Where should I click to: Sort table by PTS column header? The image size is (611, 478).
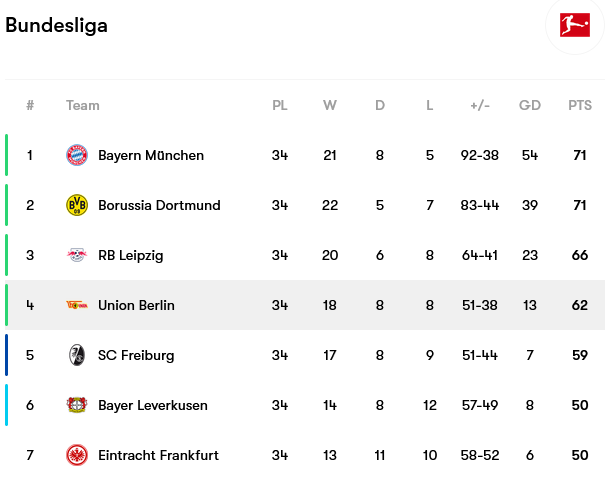coord(580,105)
